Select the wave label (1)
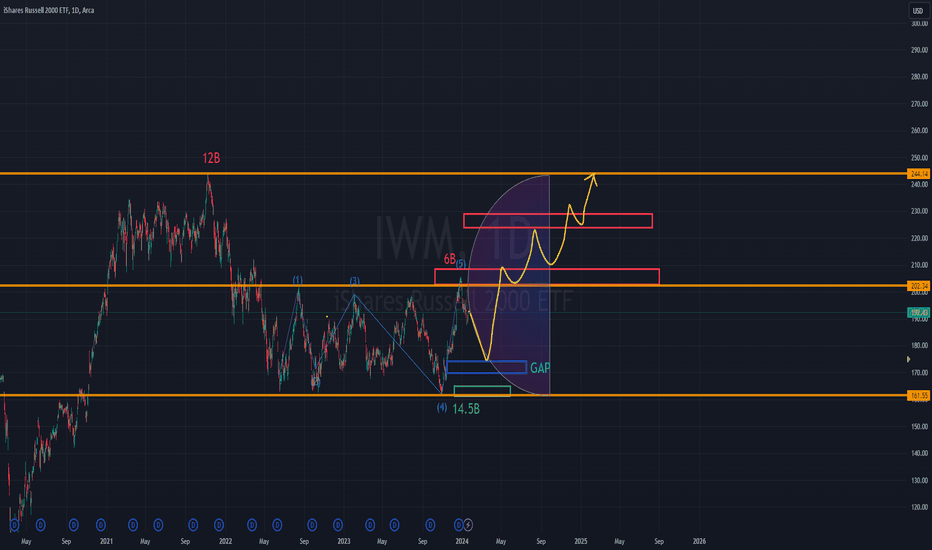 pyautogui.click(x=298, y=280)
